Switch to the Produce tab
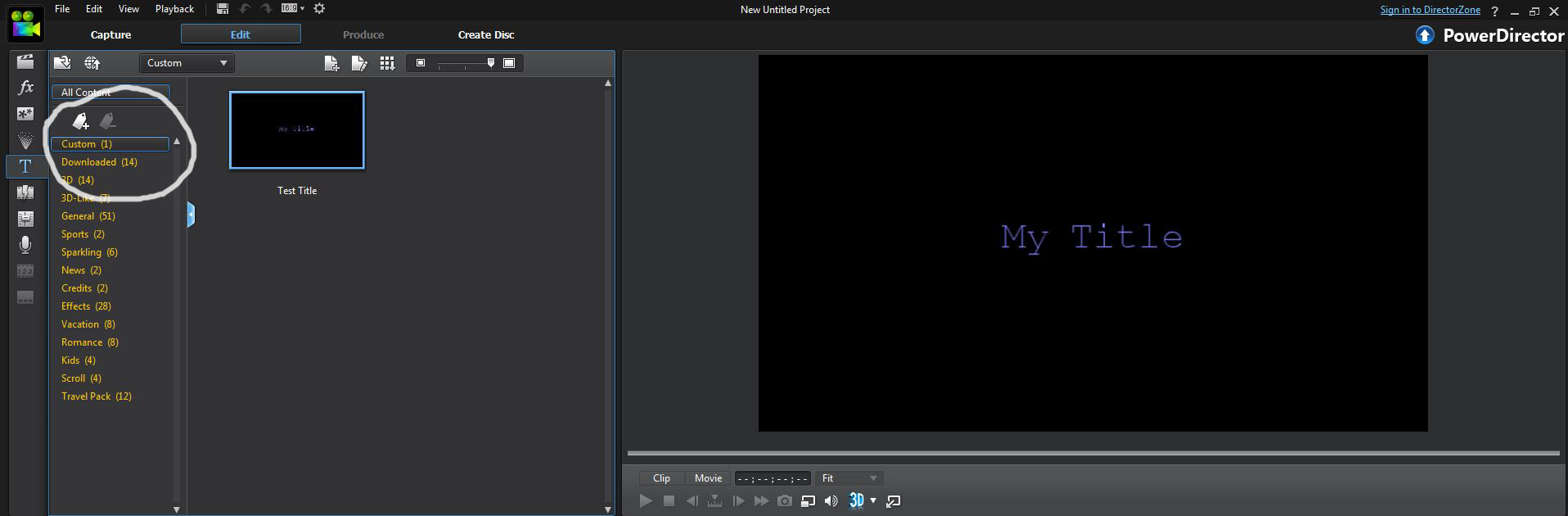The width and height of the screenshot is (1568, 516). pos(363,34)
